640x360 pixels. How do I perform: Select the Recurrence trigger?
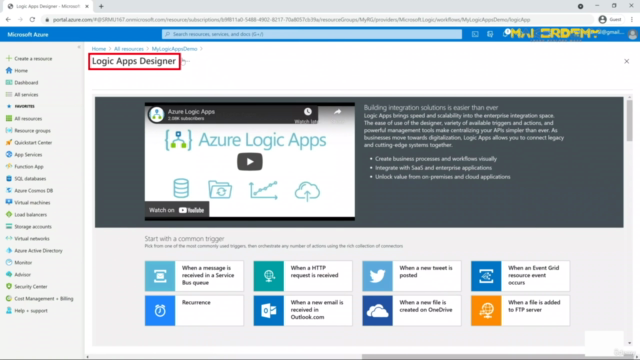pyautogui.click(x=194, y=311)
